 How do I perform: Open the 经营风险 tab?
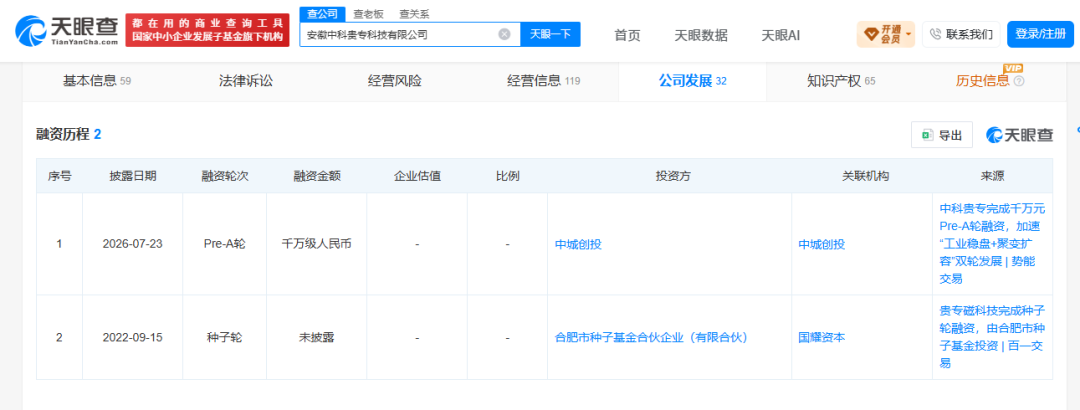click(395, 81)
